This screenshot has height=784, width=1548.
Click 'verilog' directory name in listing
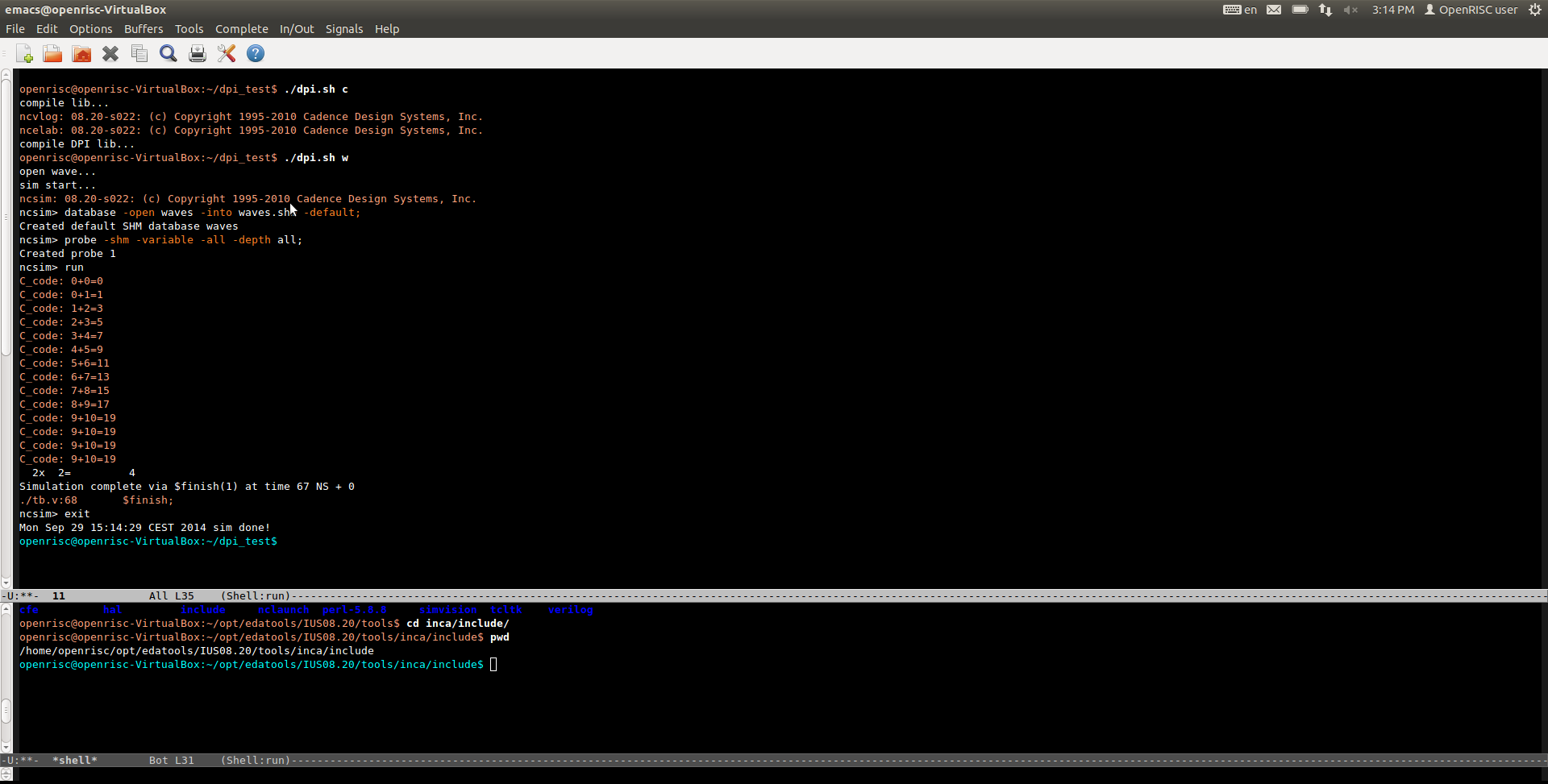pos(571,610)
